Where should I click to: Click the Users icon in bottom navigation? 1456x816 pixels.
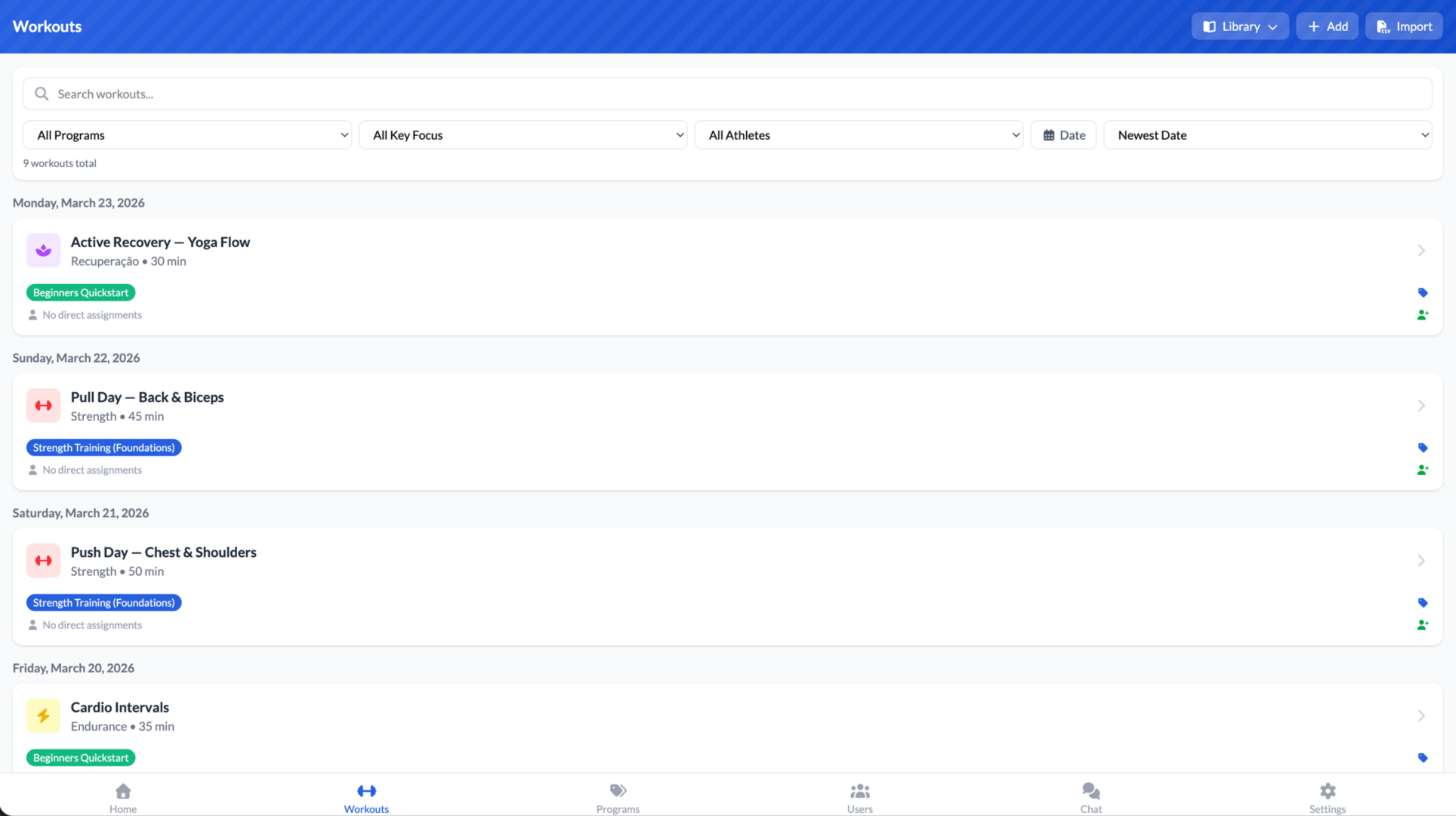(859, 791)
